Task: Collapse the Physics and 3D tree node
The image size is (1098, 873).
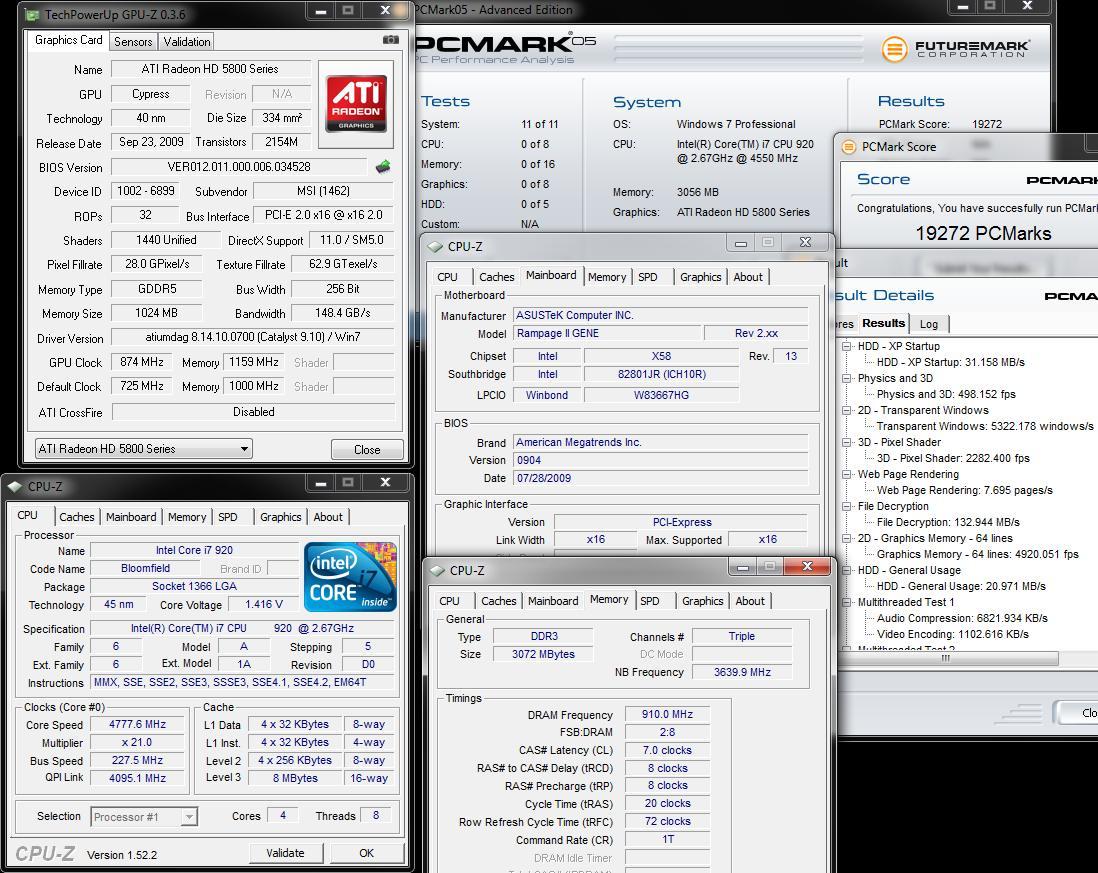Action: point(847,378)
